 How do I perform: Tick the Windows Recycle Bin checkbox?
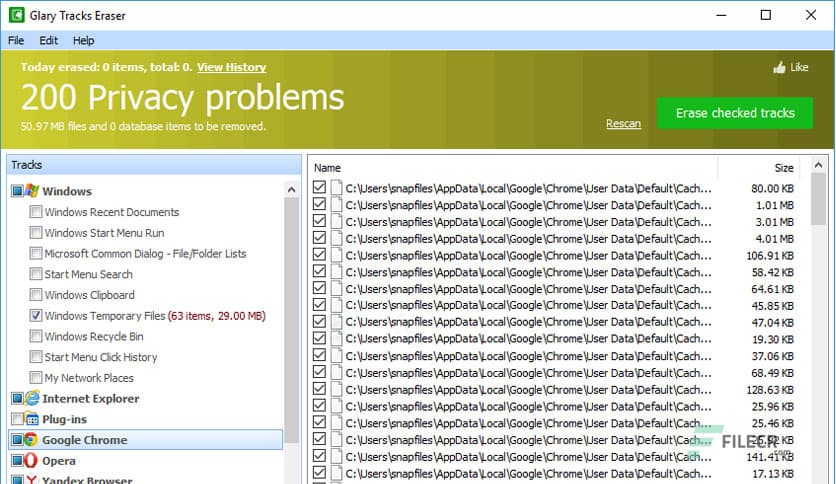pos(36,336)
